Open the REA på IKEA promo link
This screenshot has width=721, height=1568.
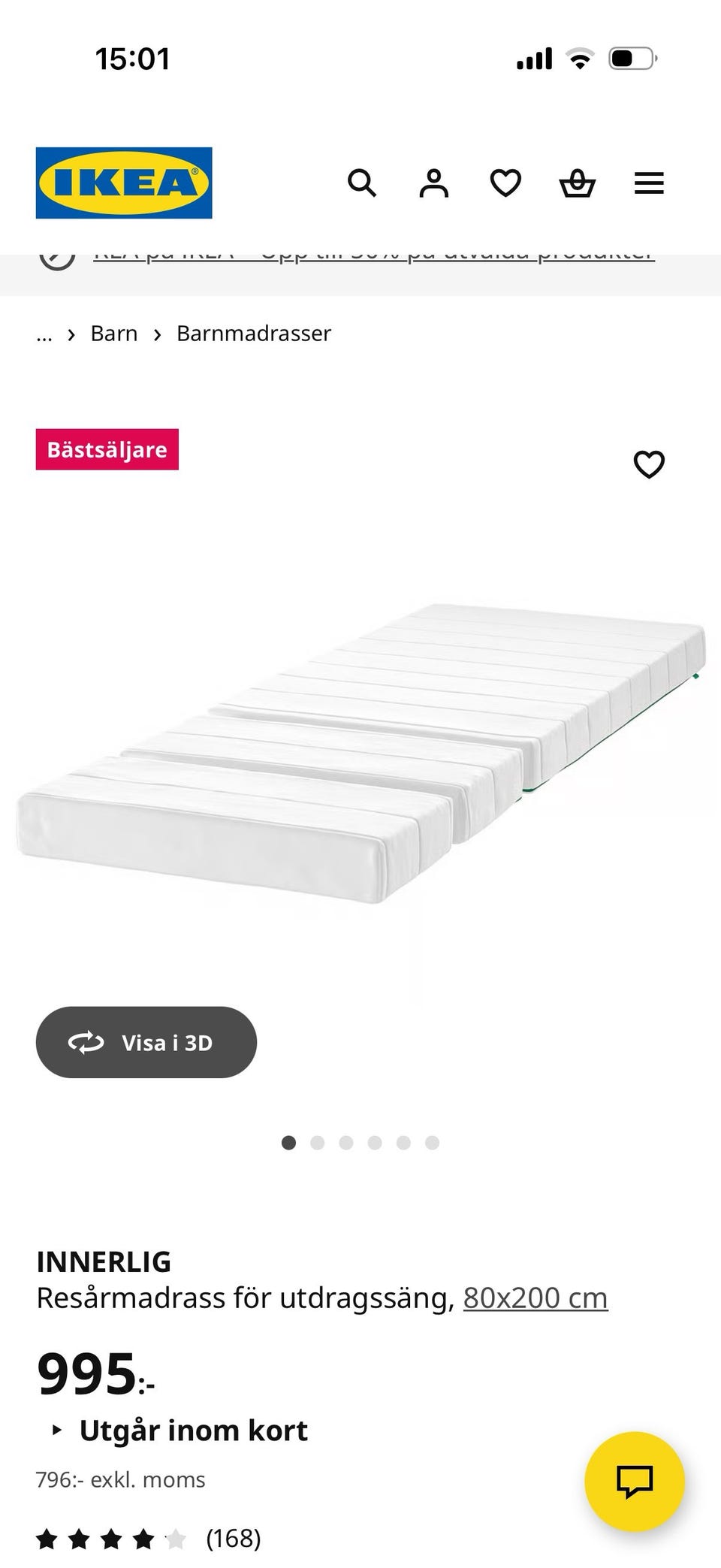(x=374, y=255)
